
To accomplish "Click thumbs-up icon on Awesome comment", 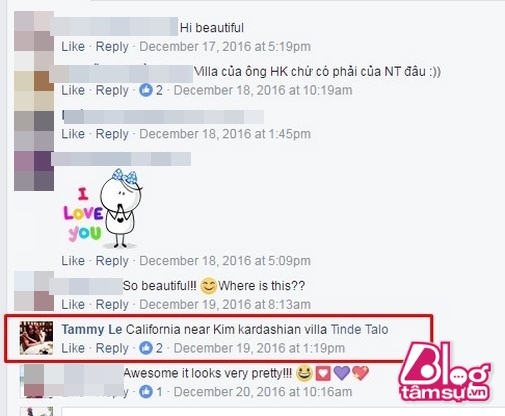I will [x=146, y=392].
